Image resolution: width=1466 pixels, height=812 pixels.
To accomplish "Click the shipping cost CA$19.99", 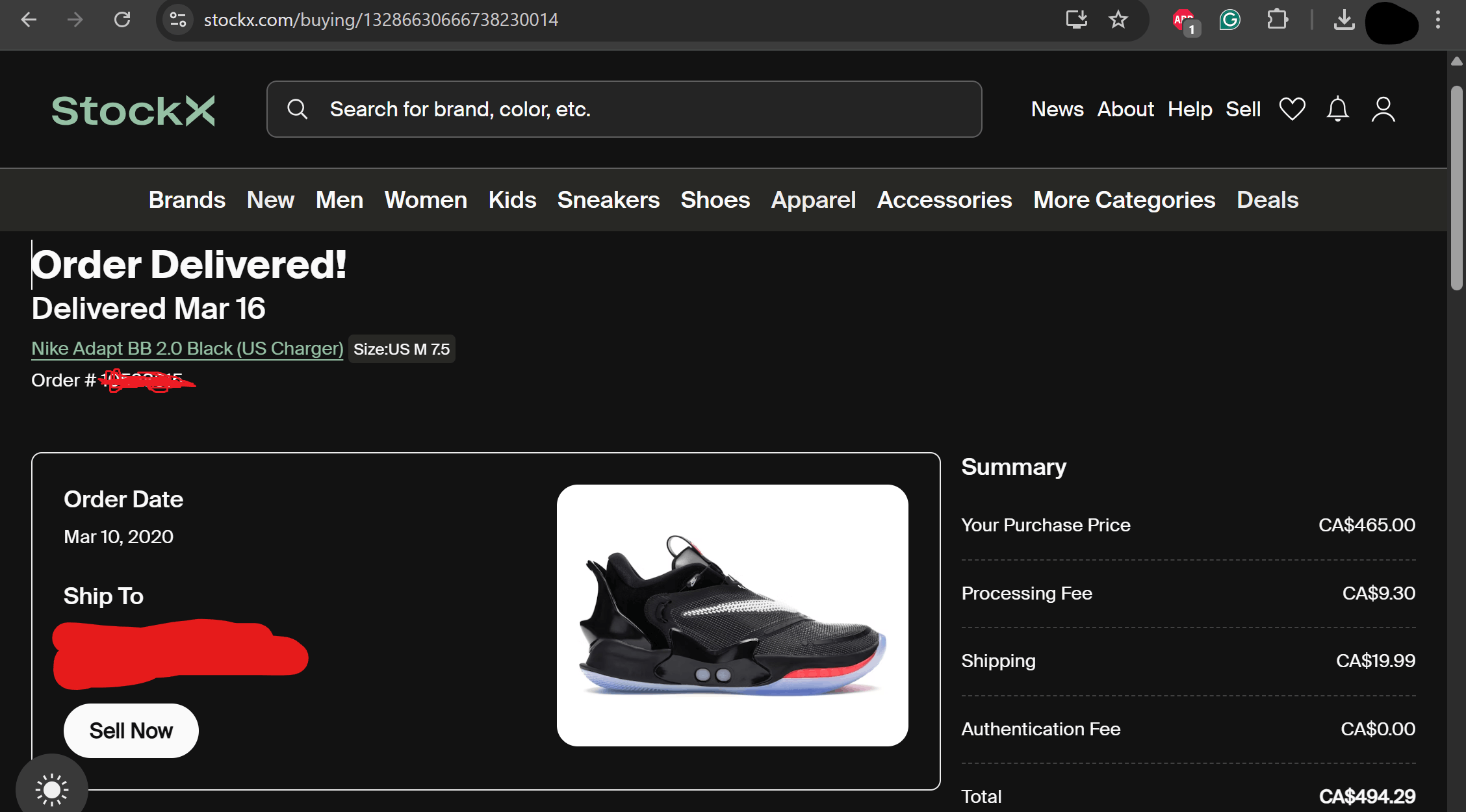I will [x=1375, y=661].
